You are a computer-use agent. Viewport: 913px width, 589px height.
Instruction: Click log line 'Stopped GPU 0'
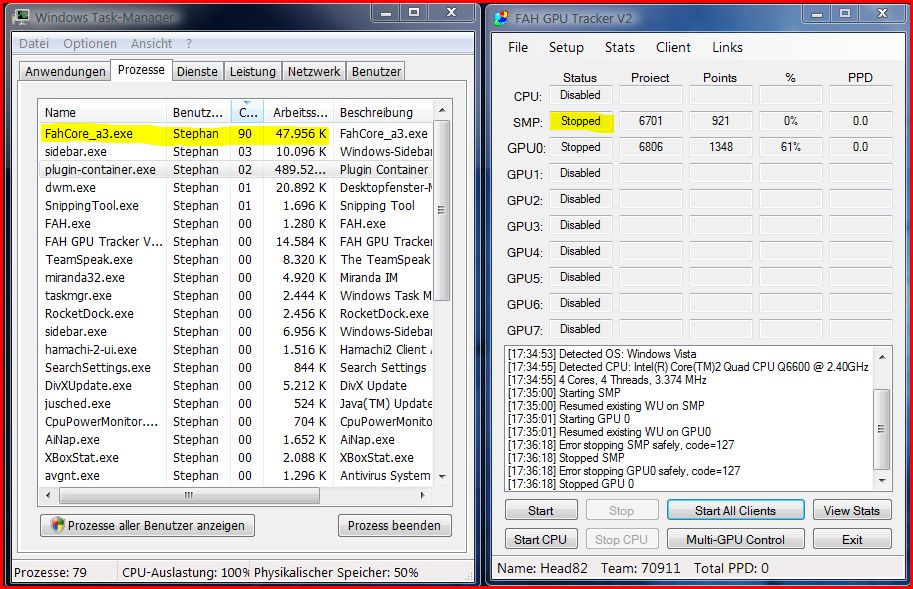(x=571, y=484)
